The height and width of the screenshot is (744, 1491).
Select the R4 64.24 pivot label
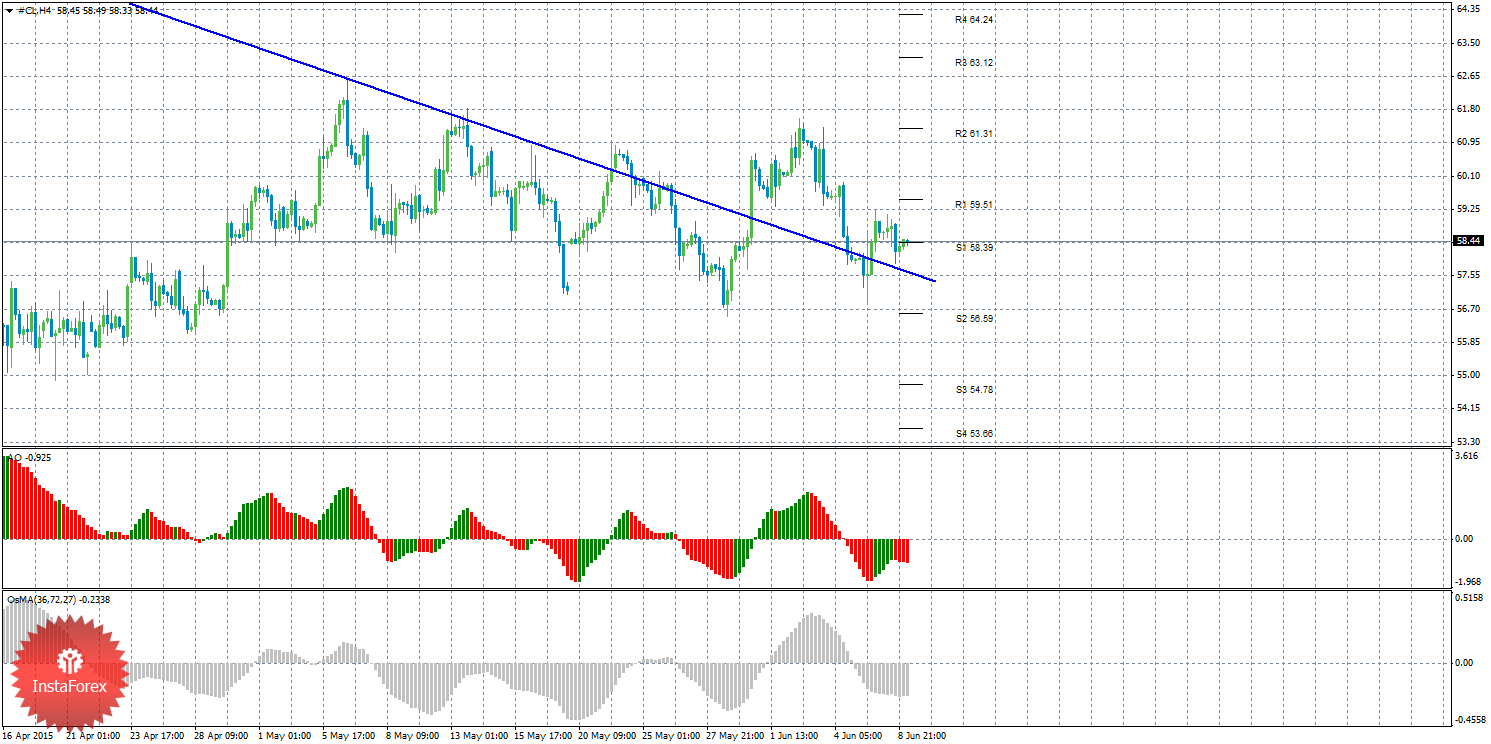[974, 19]
